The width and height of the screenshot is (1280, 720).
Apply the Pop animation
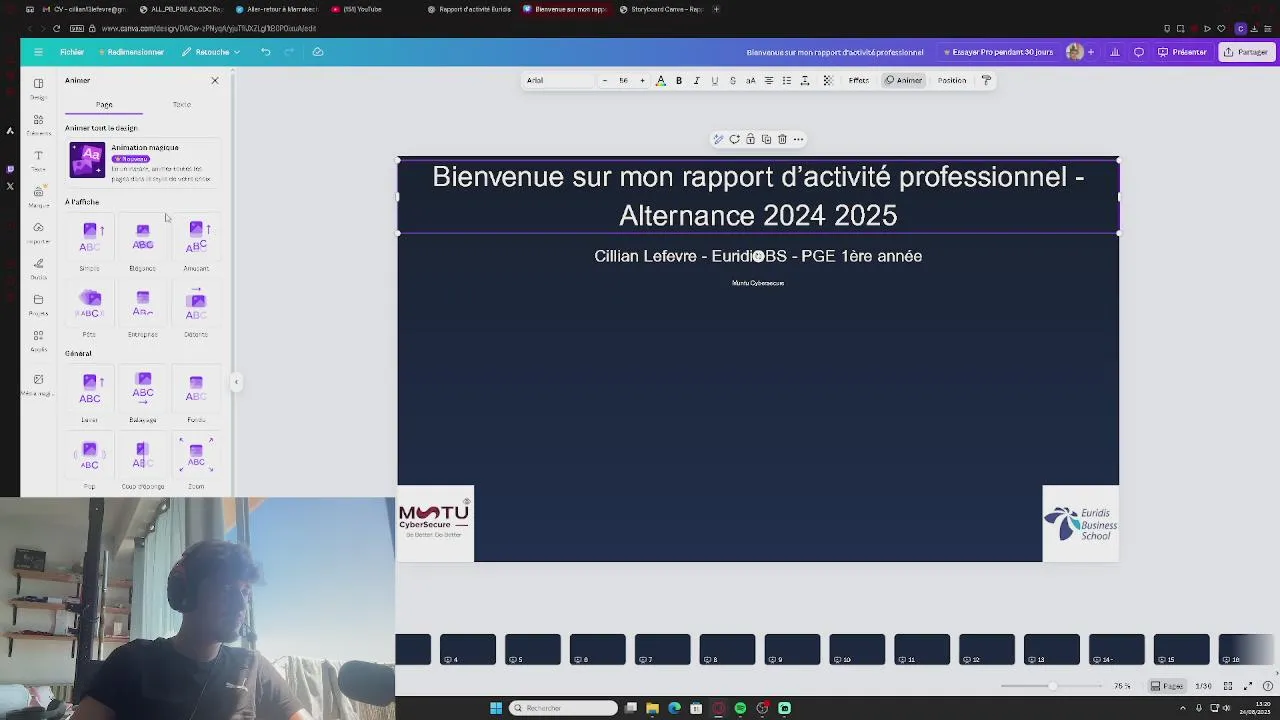click(x=90, y=463)
